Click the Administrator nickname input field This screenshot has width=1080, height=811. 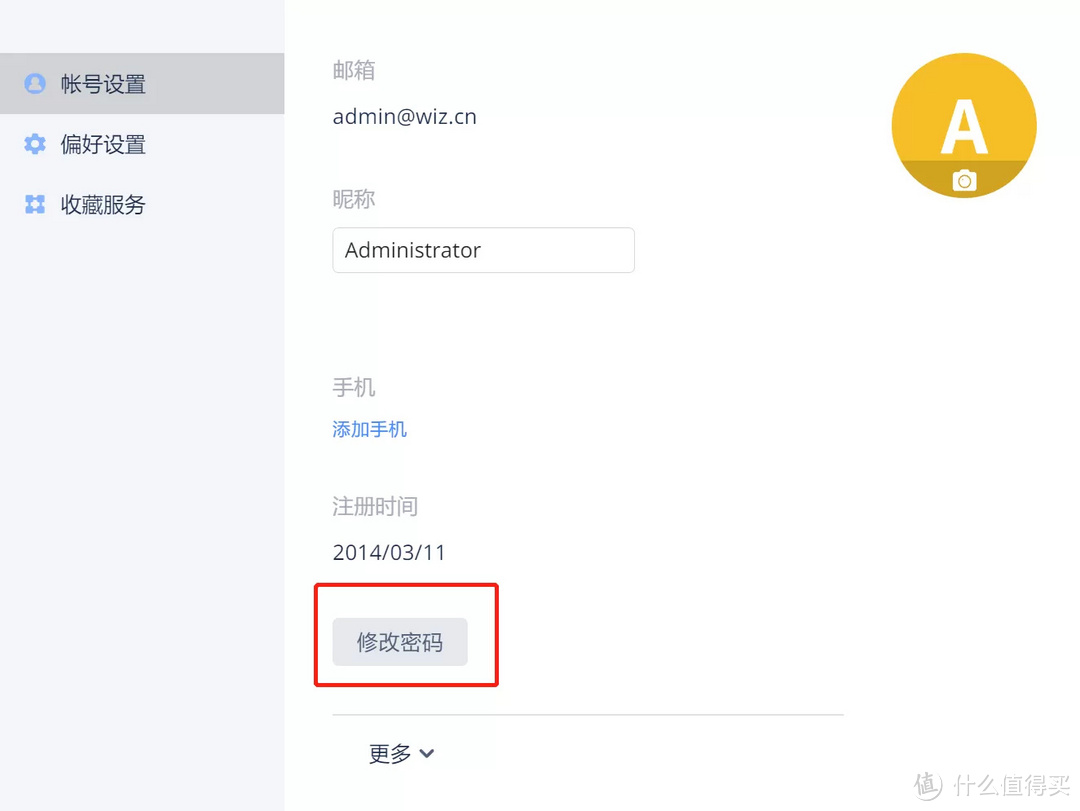pos(483,250)
